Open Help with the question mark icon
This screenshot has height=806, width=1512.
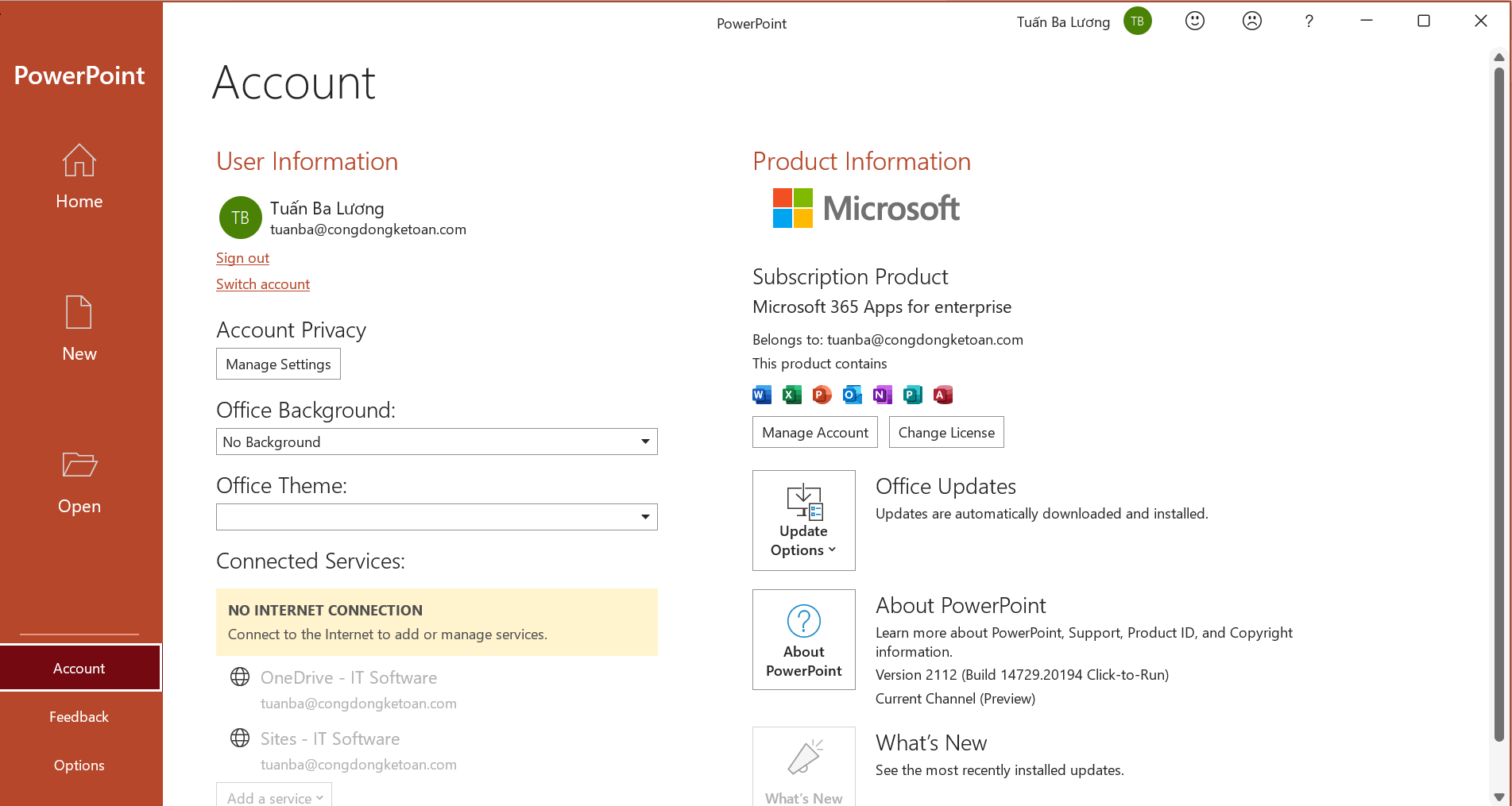click(1309, 21)
